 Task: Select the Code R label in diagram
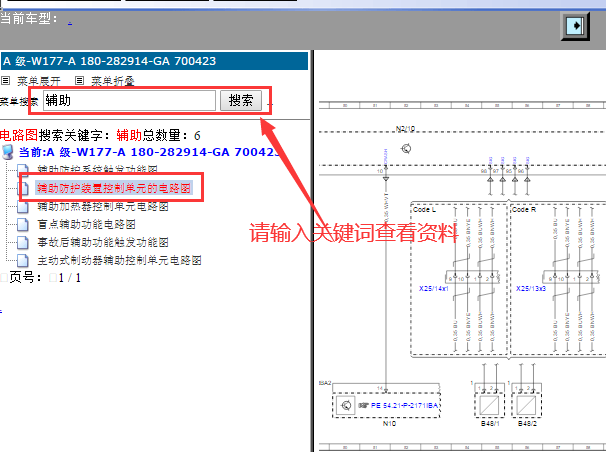pyautogui.click(x=524, y=209)
